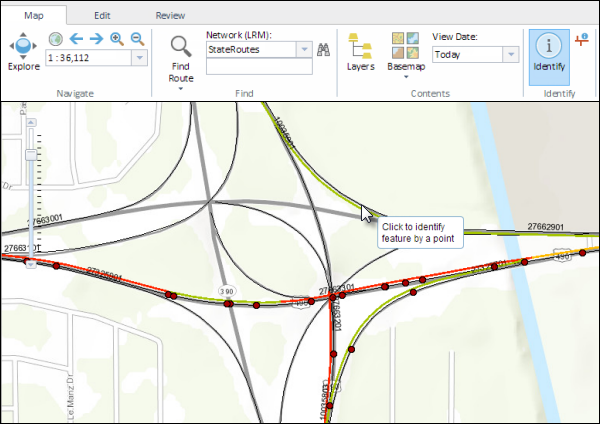Toggle the Identify tool
The height and width of the screenshot is (424, 600).
click(548, 52)
